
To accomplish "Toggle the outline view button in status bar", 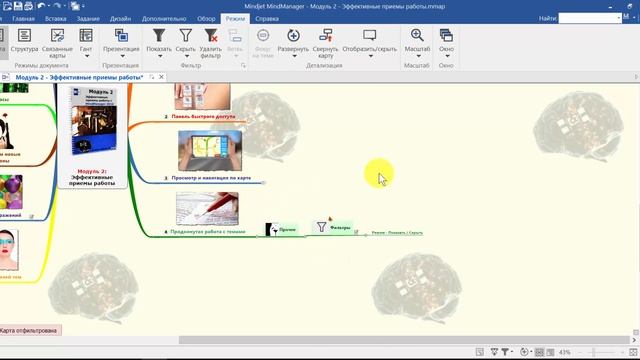I will 550,352.
